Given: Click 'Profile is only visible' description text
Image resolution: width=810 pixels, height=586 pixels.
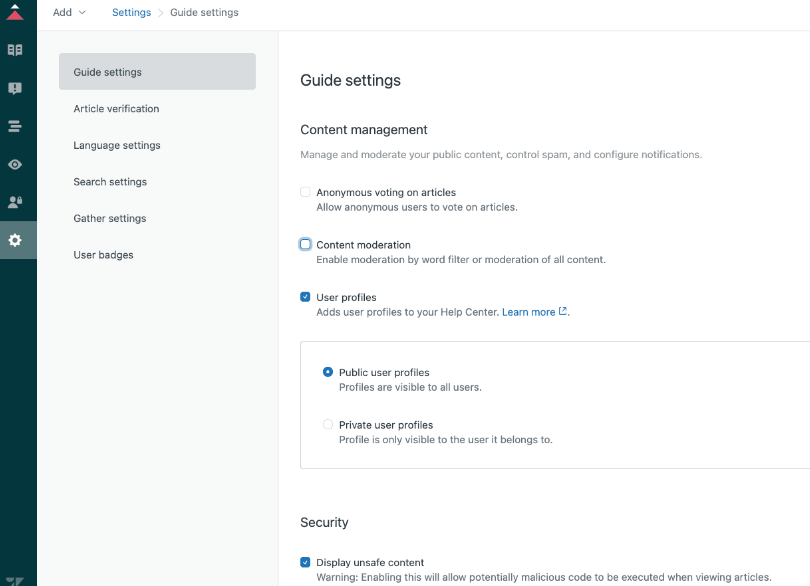Looking at the screenshot, I should [x=446, y=440].
